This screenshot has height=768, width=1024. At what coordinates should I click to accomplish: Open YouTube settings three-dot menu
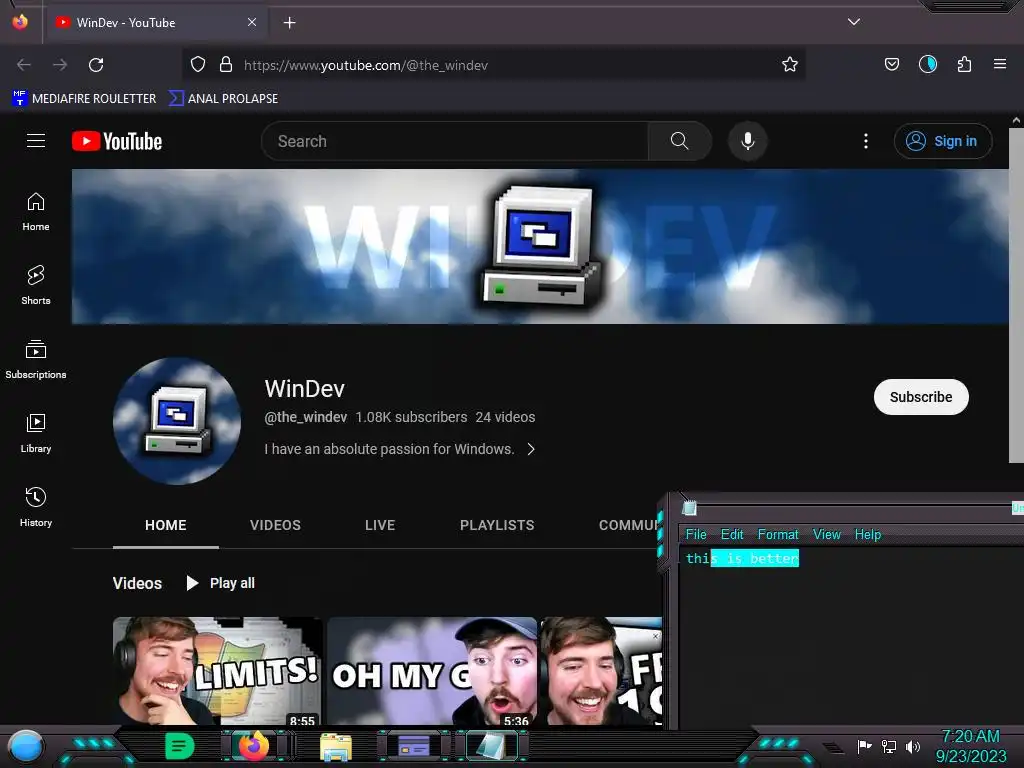pyautogui.click(x=865, y=141)
